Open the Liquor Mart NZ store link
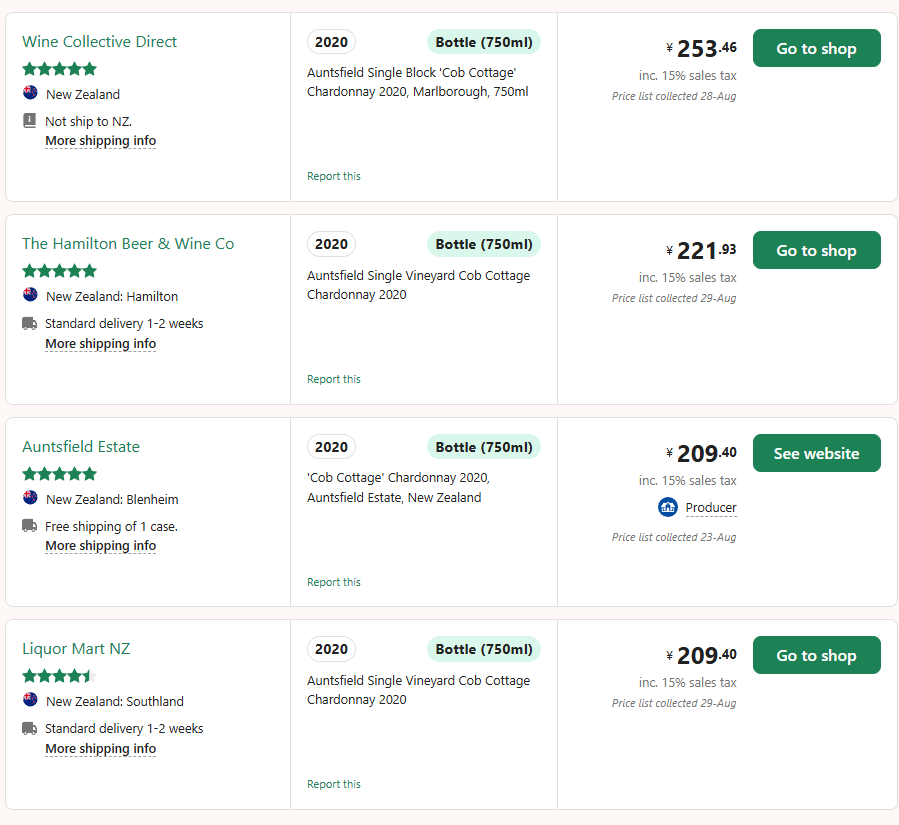This screenshot has height=825, width=899. 76,649
